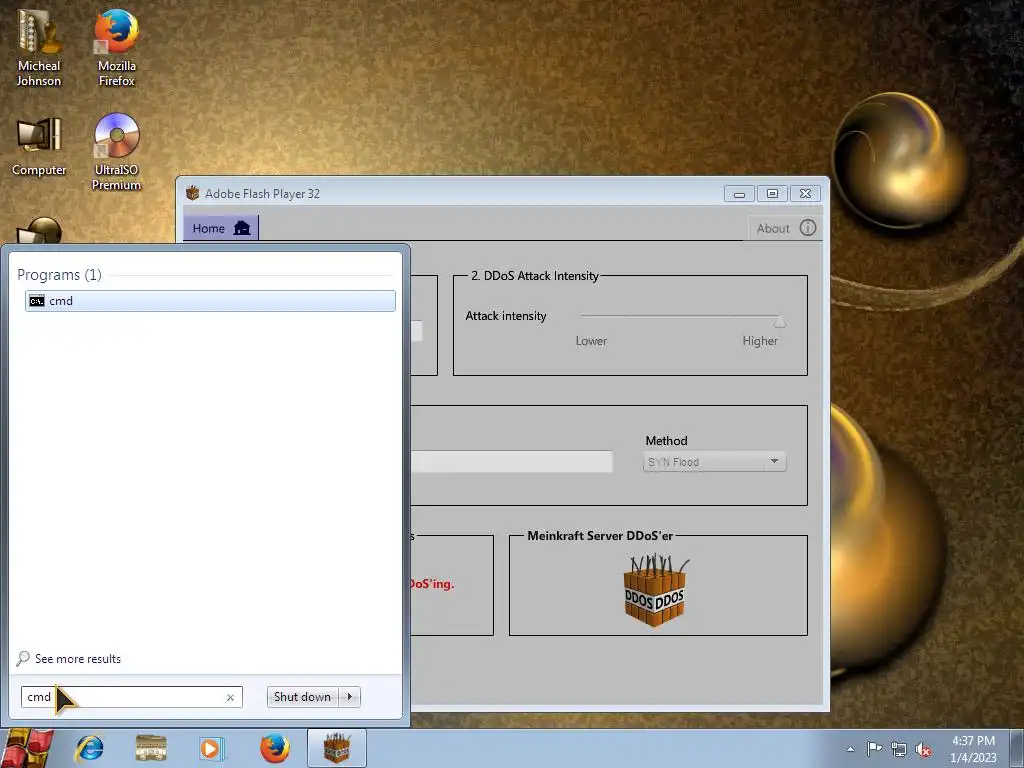This screenshot has width=1024, height=768.
Task: Select the cmd program result
Action: [x=210, y=300]
